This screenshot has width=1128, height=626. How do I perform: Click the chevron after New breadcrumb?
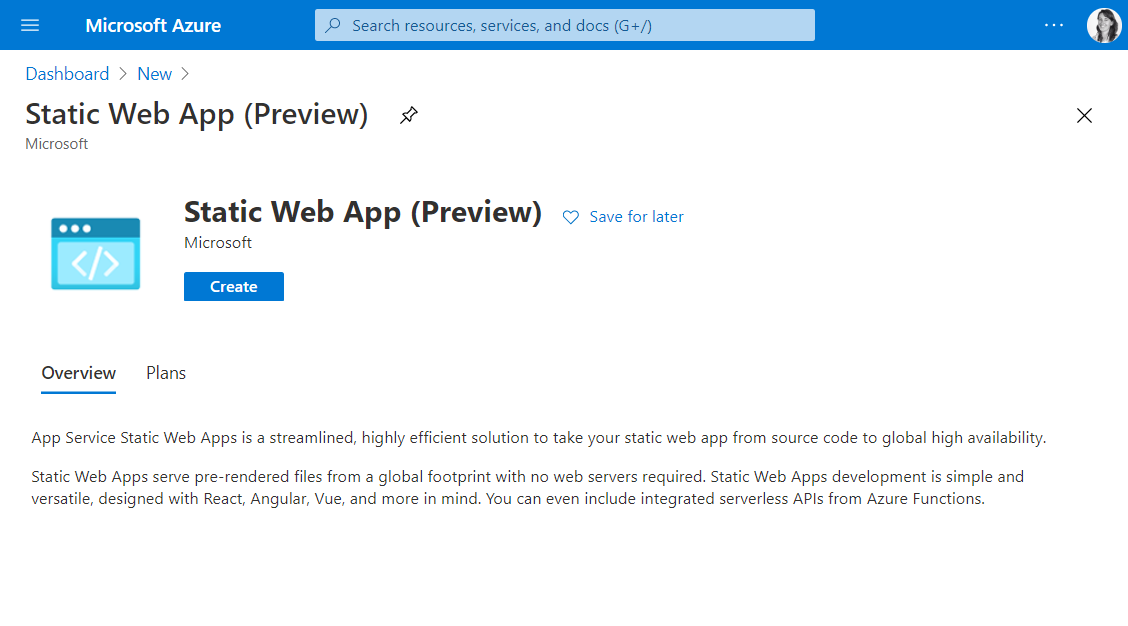click(185, 74)
